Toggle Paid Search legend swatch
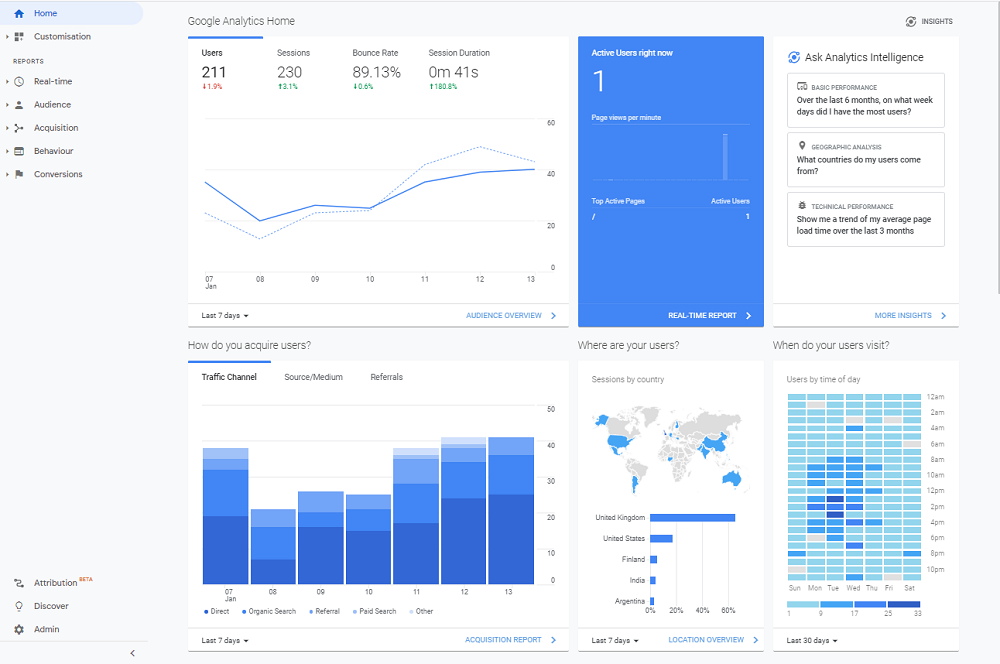 (355, 612)
